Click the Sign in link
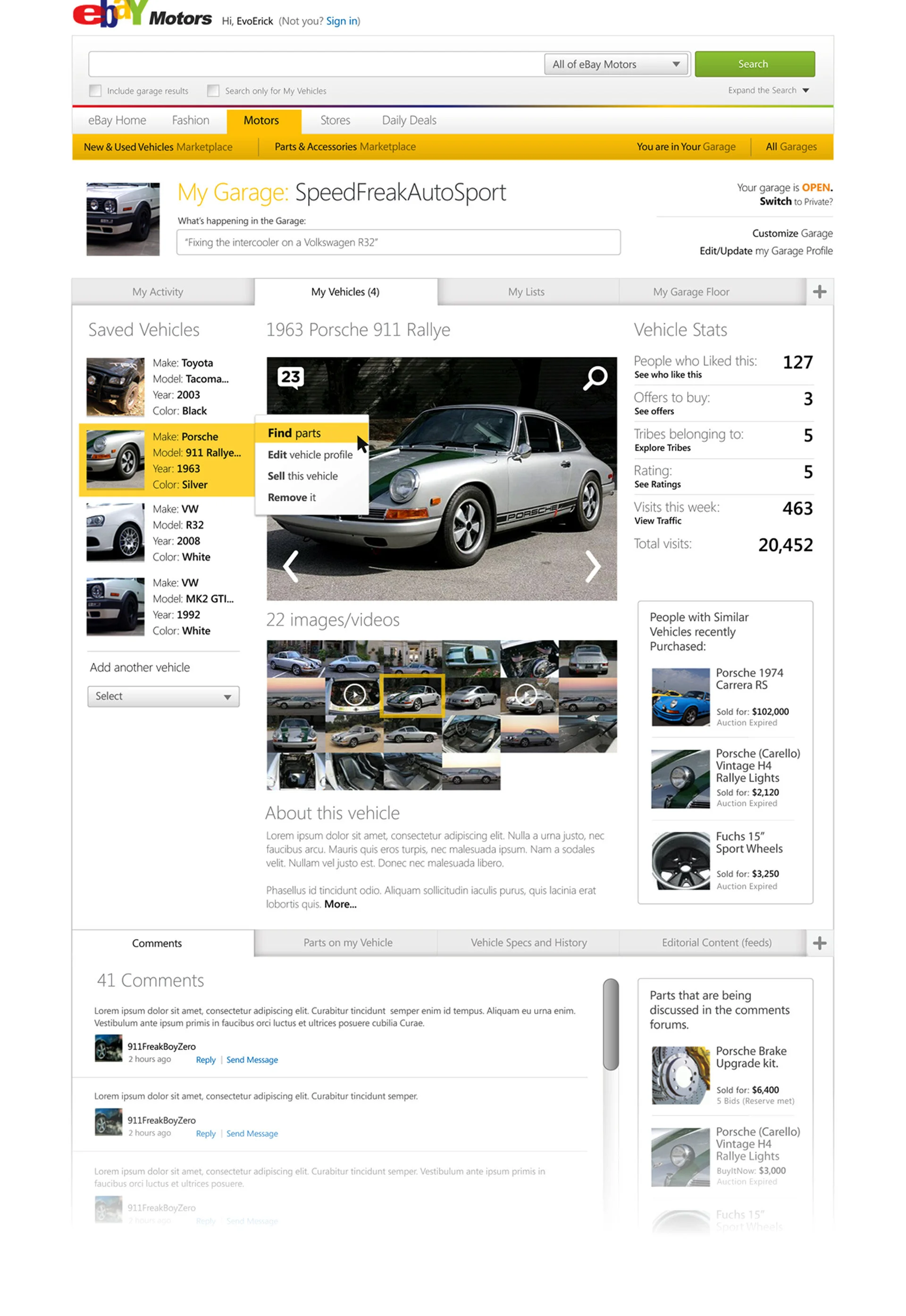906x1316 pixels. click(x=342, y=21)
